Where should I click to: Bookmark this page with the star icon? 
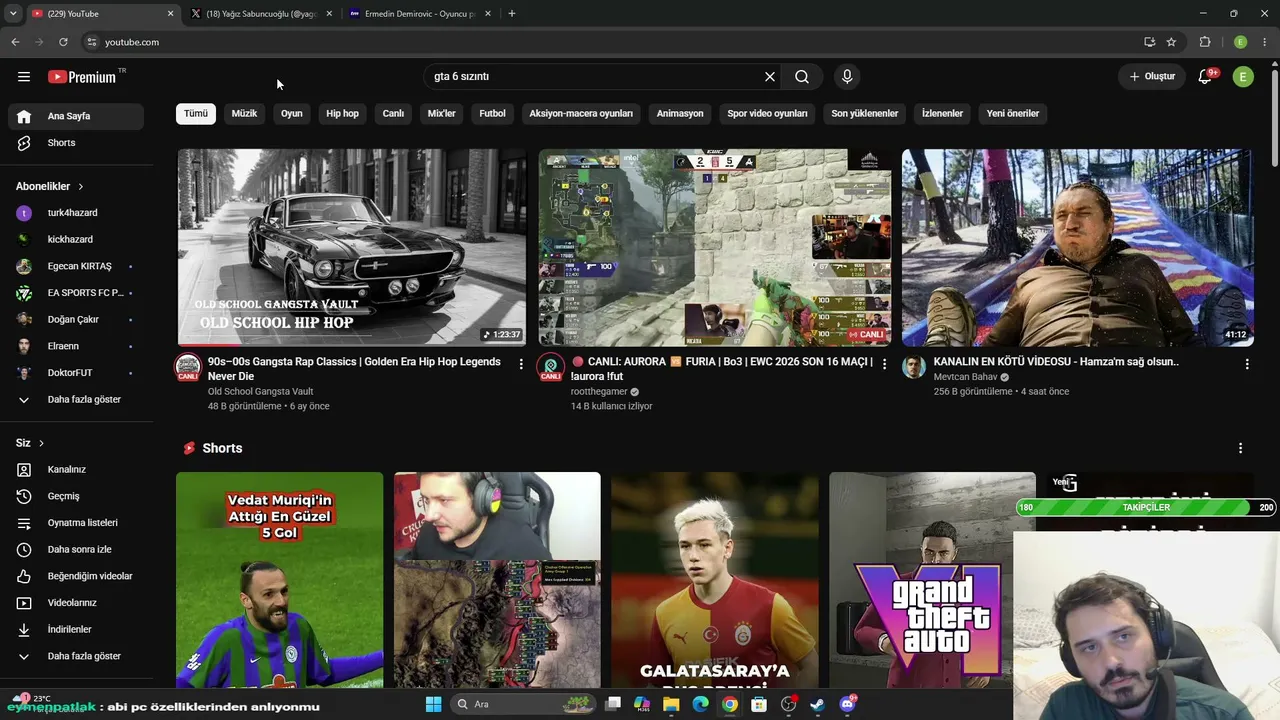coord(1171,42)
